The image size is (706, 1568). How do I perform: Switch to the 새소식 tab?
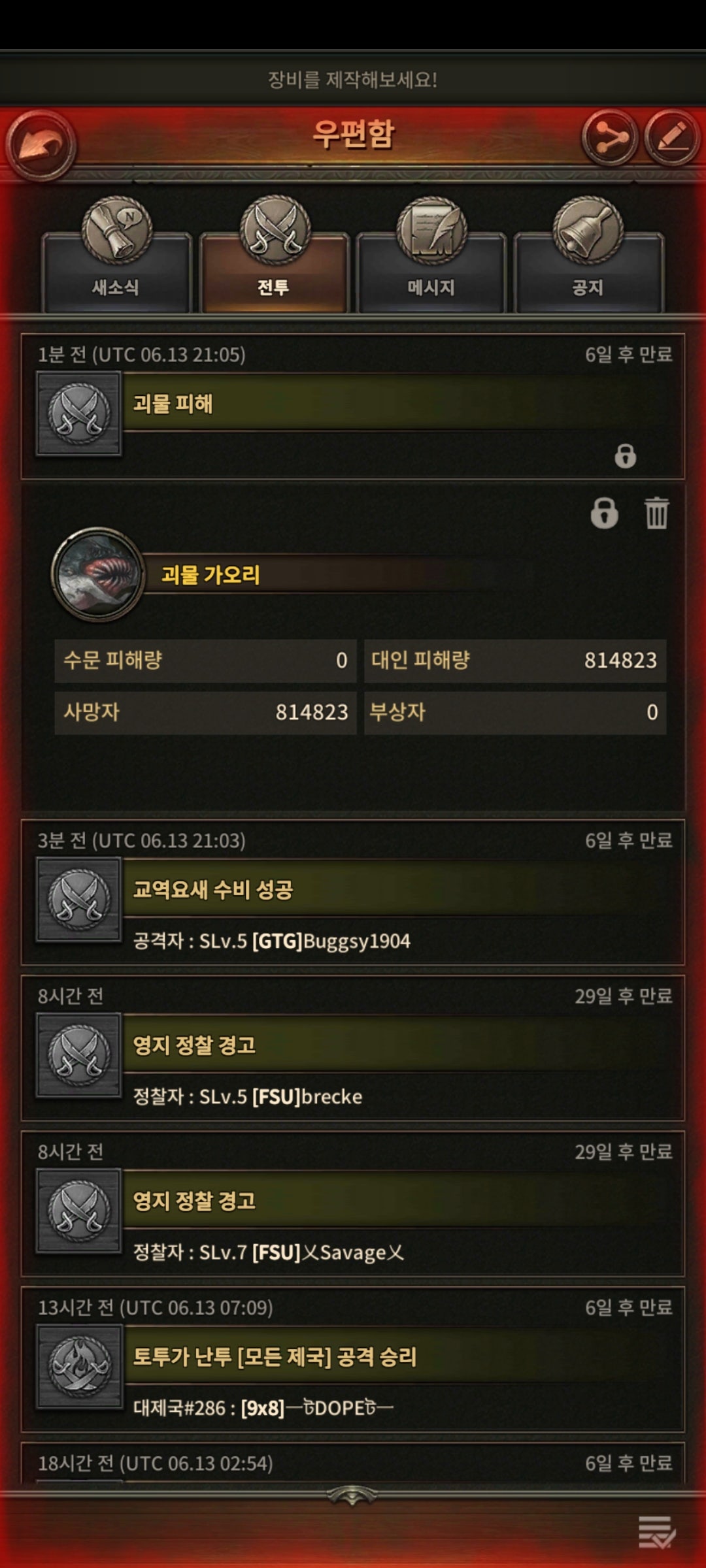116,257
